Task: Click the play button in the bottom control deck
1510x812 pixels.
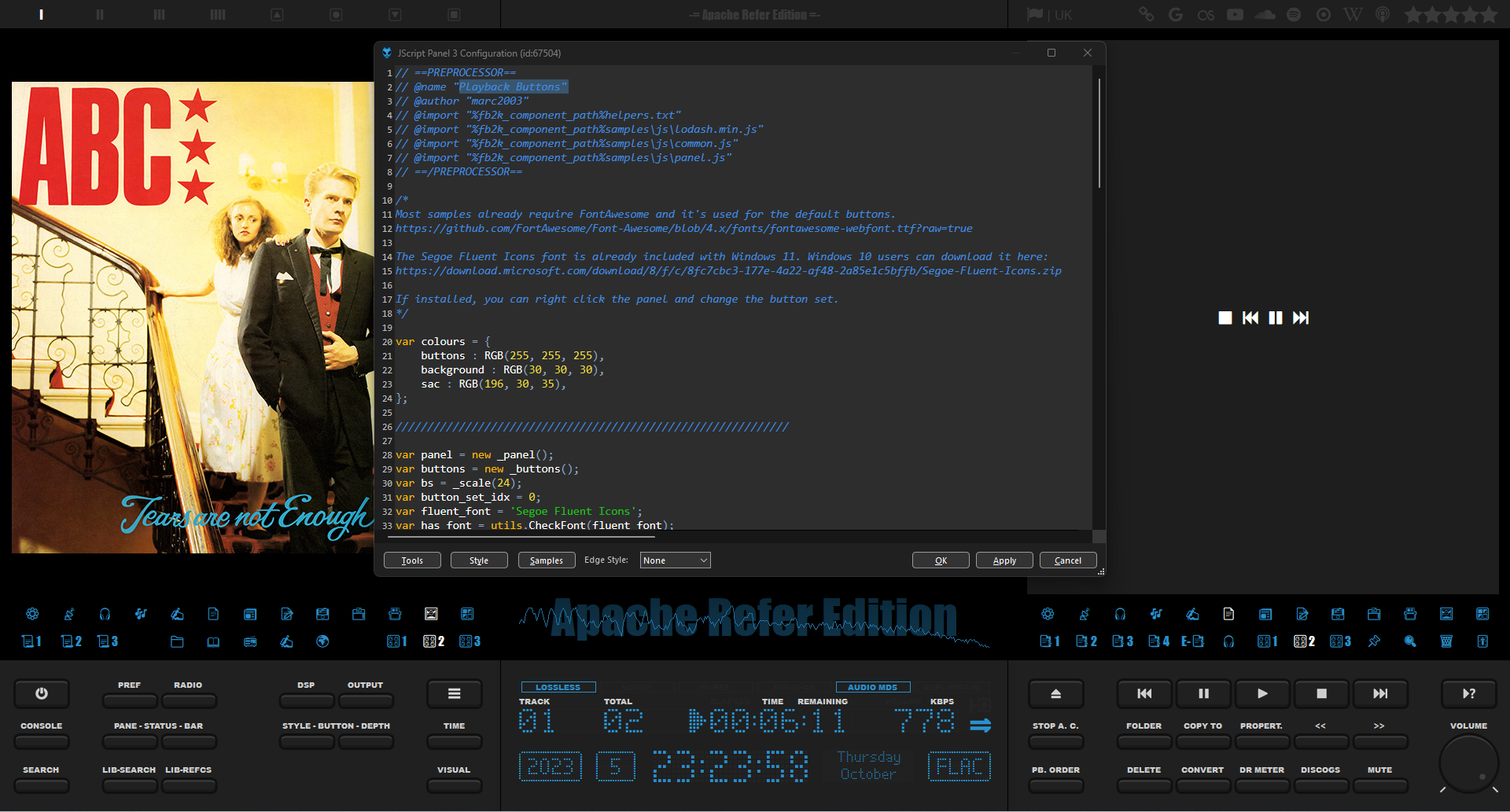Action: (x=1262, y=693)
